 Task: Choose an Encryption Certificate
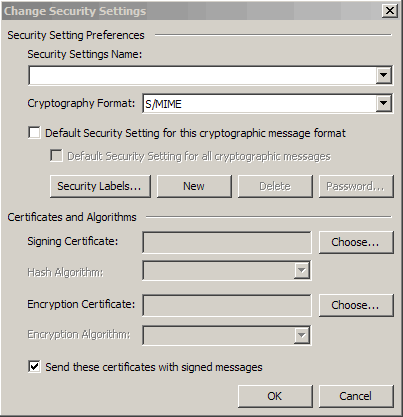(356, 305)
